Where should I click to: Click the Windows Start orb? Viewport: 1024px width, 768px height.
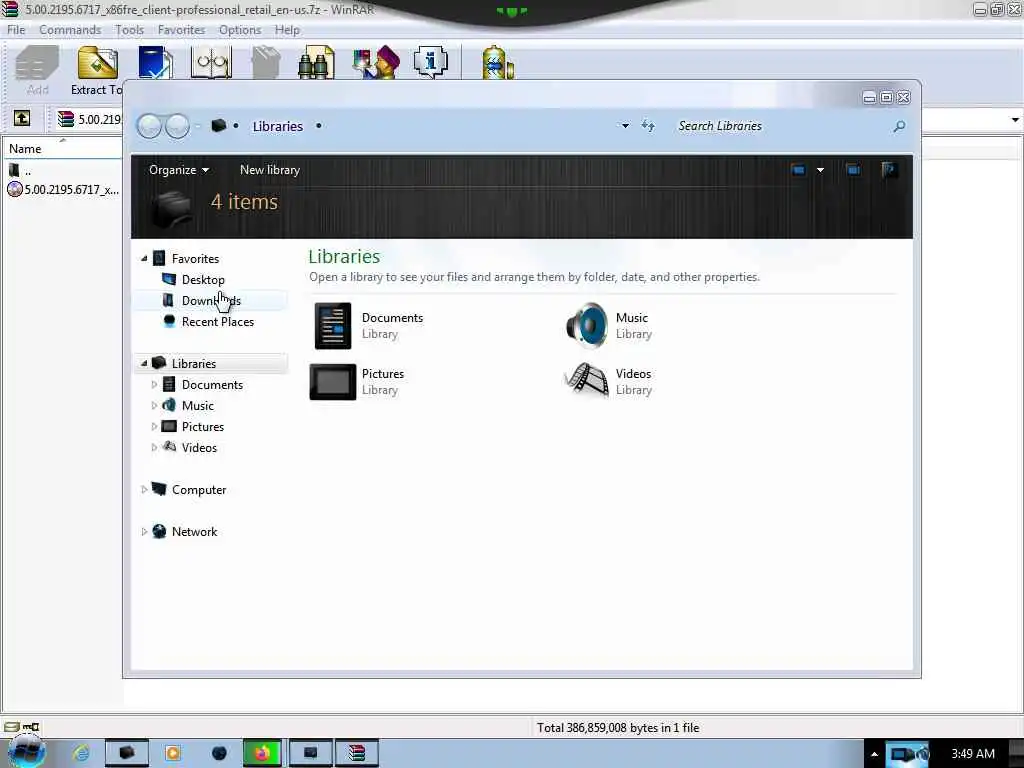pyautogui.click(x=27, y=752)
